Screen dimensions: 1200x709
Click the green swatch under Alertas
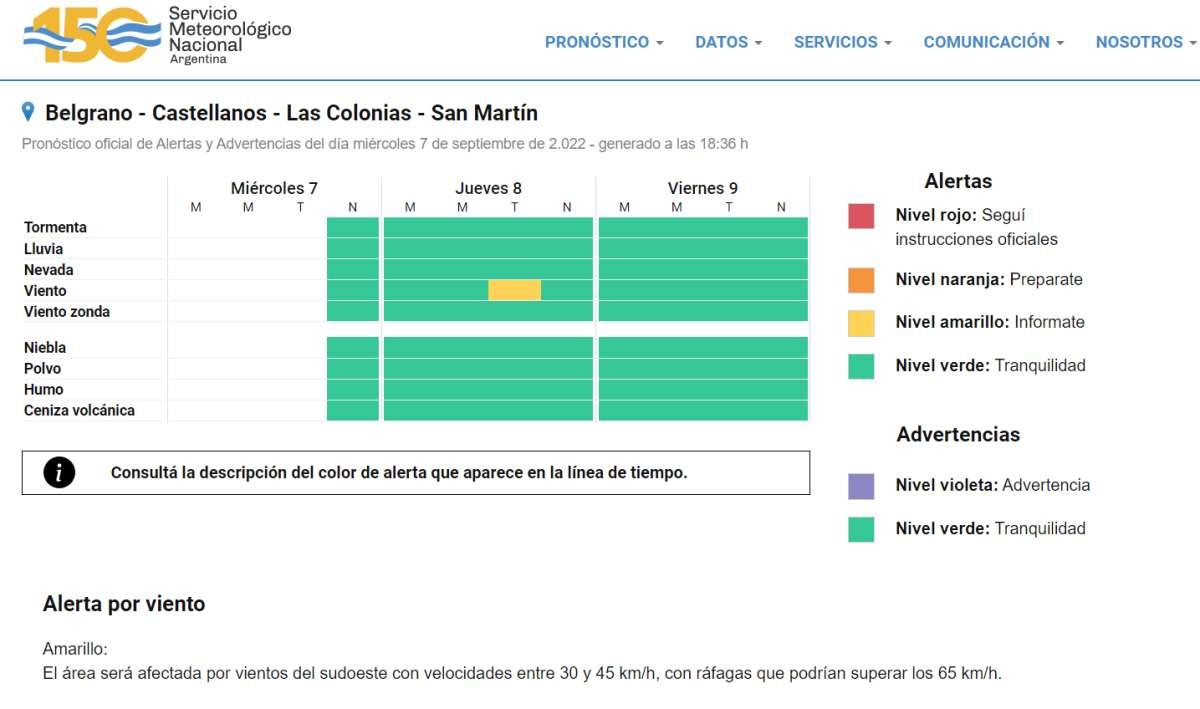[x=861, y=366]
